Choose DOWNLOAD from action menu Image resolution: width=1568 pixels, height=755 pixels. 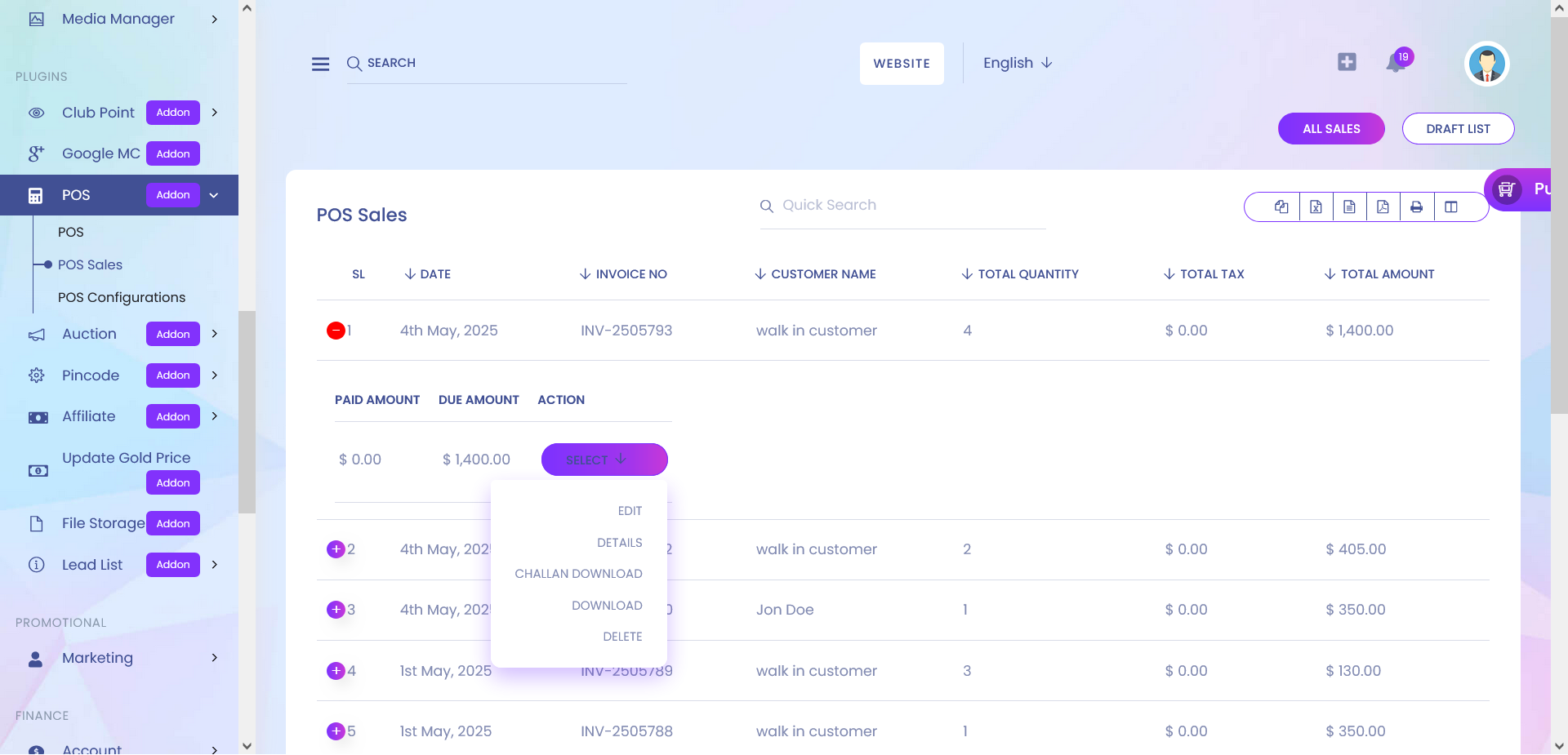point(607,606)
